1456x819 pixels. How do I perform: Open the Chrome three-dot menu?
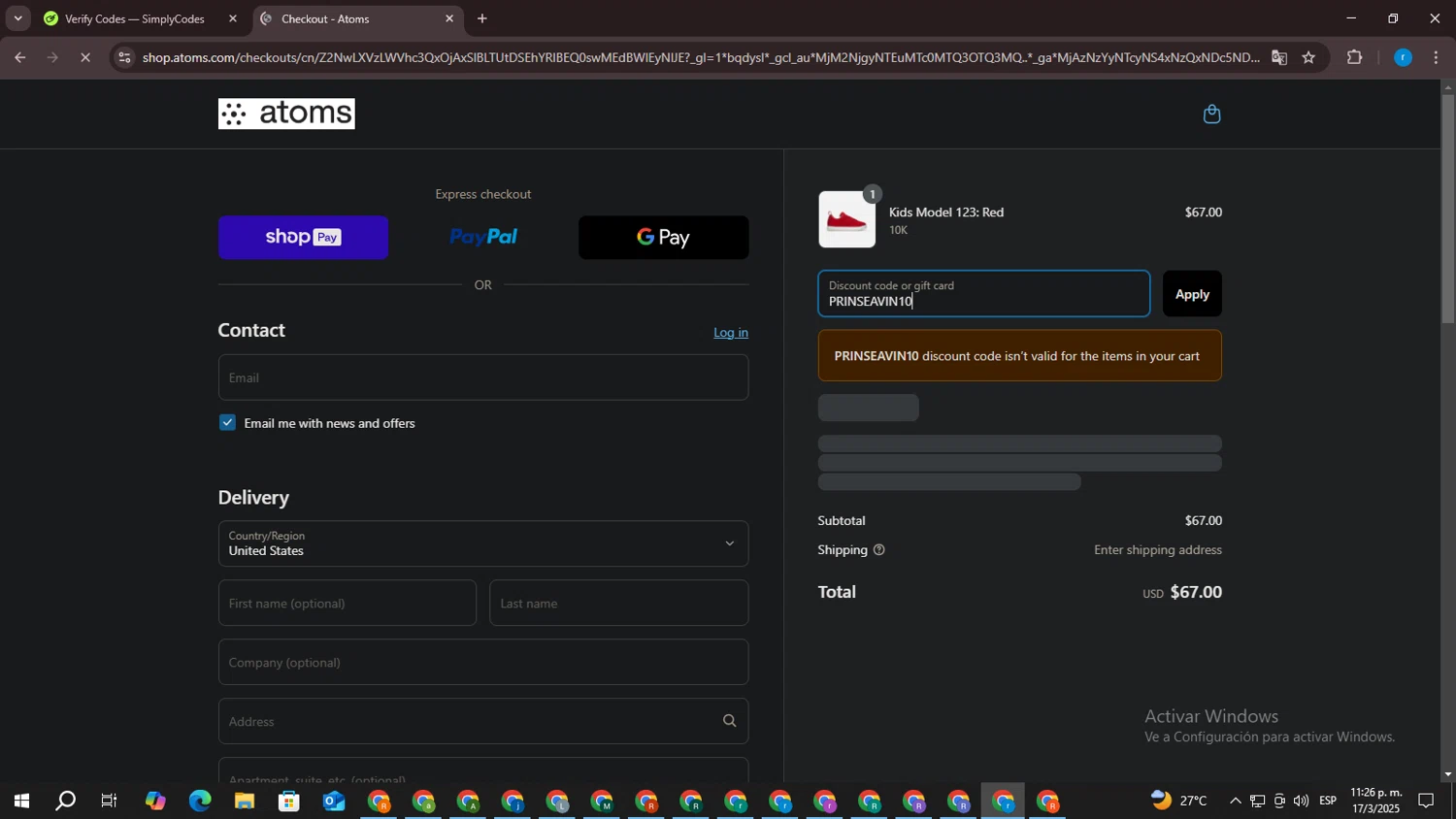tap(1436, 58)
